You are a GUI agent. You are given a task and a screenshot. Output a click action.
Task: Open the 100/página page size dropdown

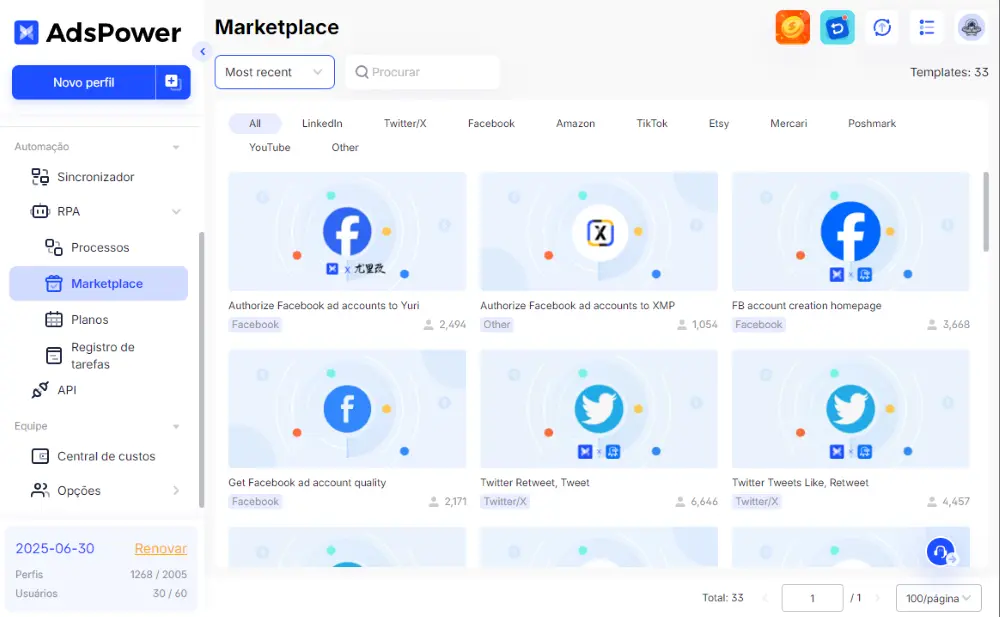pos(938,598)
